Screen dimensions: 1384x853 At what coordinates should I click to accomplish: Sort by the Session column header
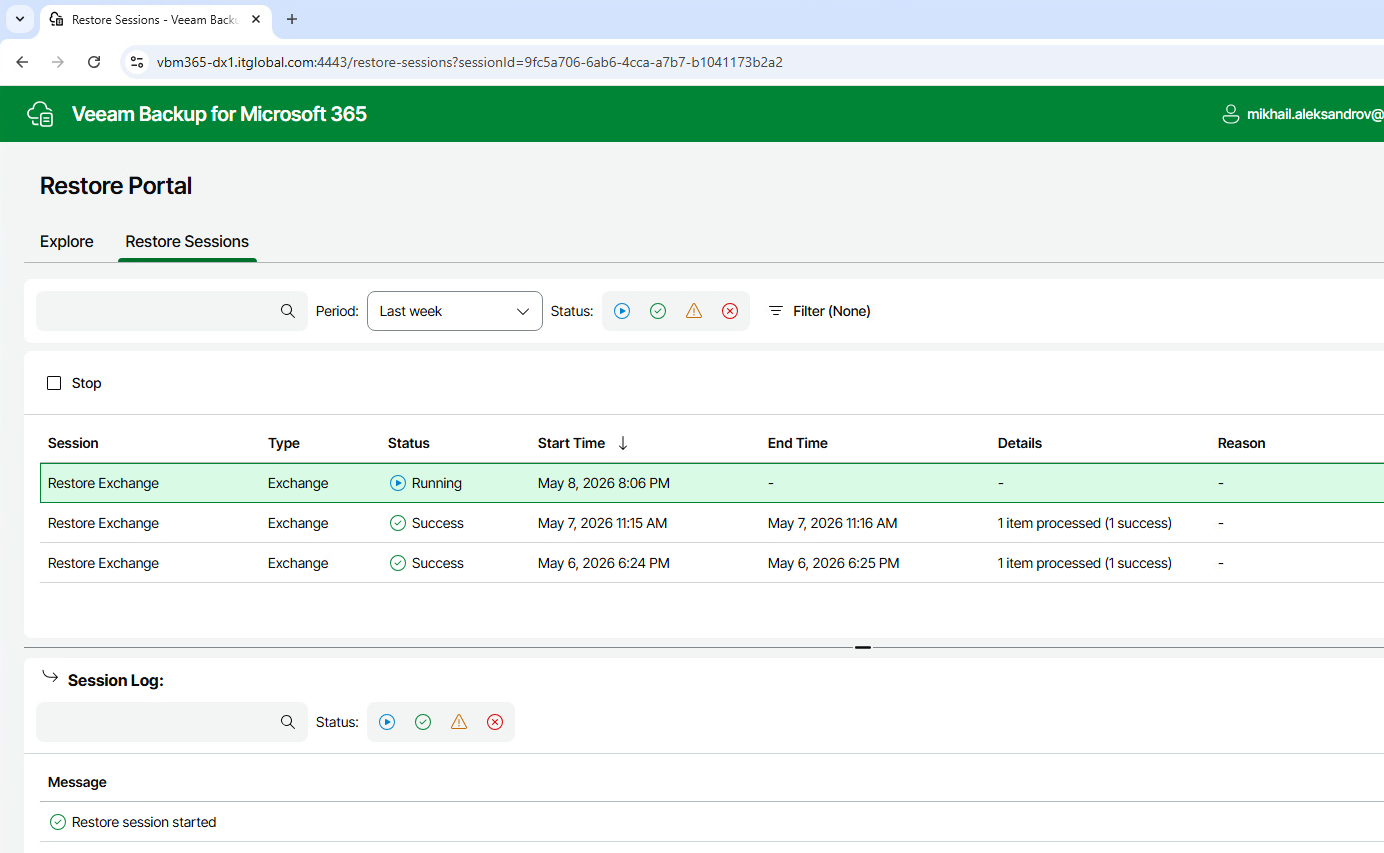click(x=73, y=443)
